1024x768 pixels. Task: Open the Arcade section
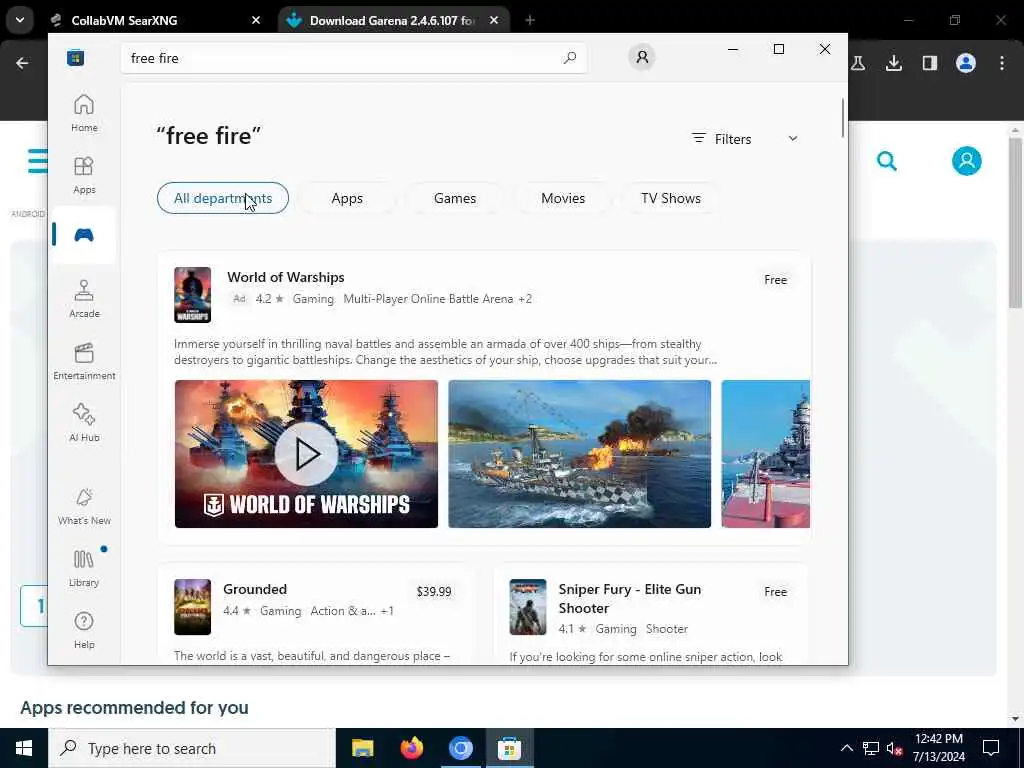click(84, 299)
